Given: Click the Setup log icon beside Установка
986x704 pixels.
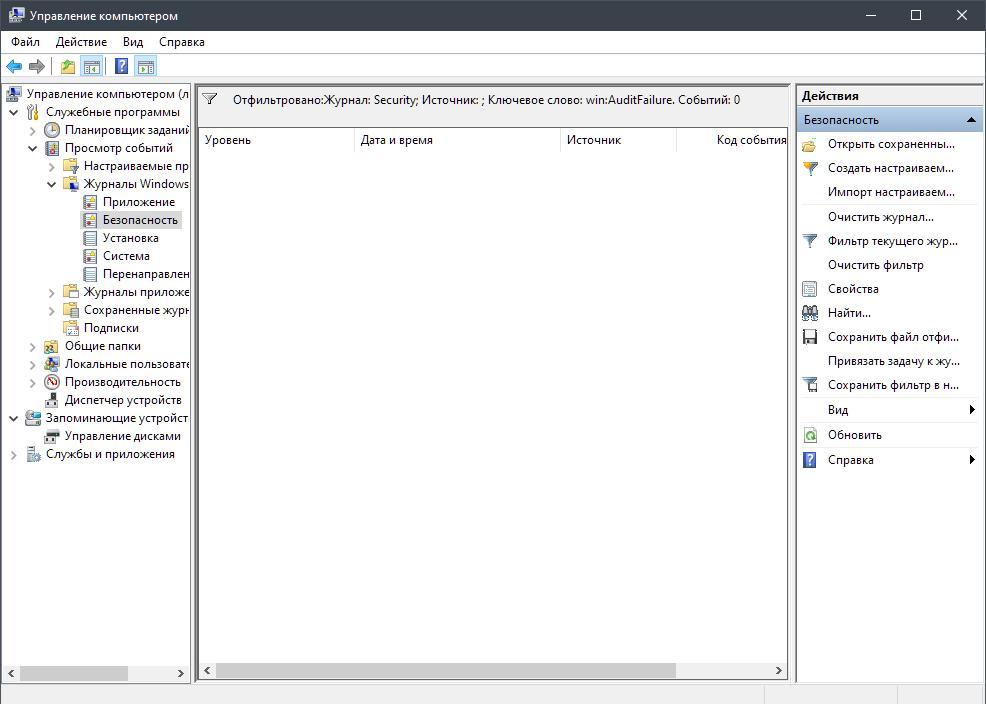Looking at the screenshot, I should tap(91, 238).
